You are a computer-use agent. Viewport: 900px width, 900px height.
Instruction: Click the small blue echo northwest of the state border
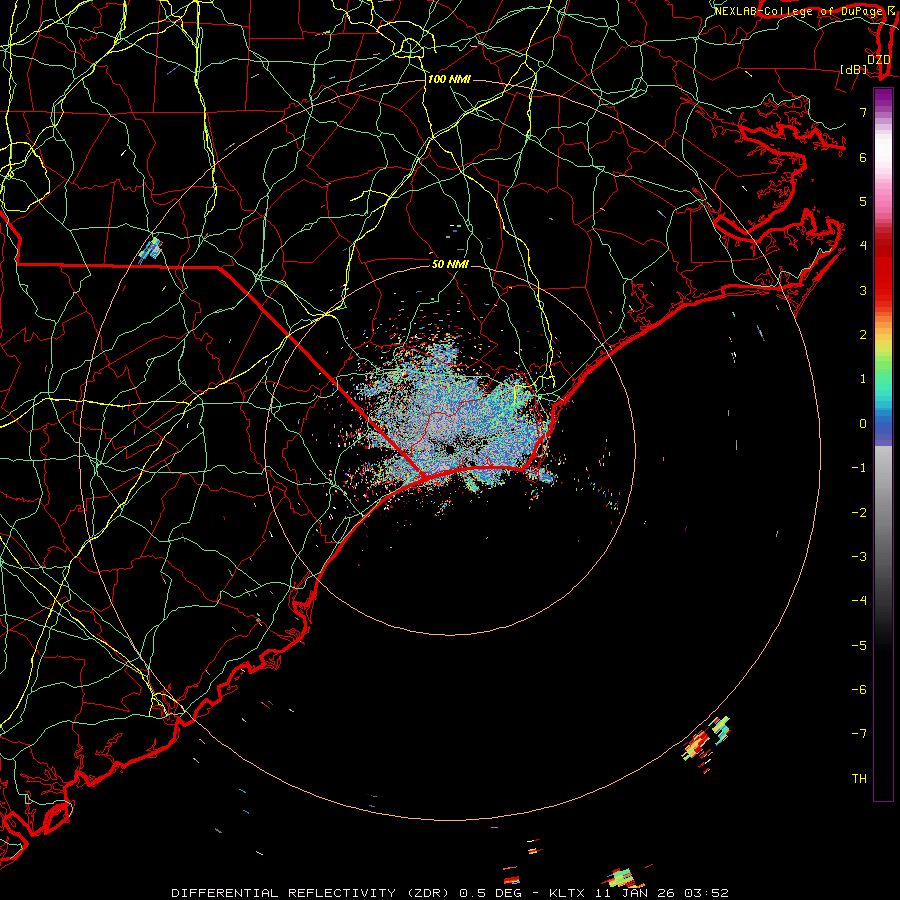tap(152, 249)
